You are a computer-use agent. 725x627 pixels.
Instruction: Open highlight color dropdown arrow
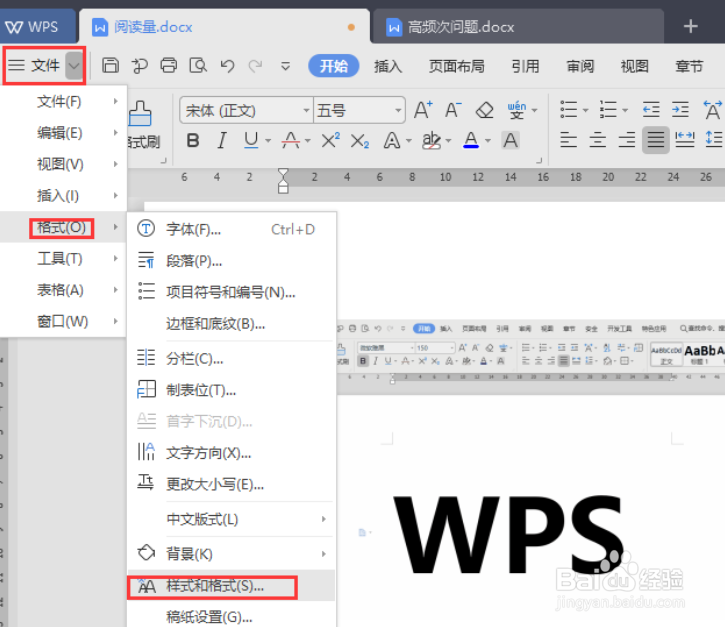tap(449, 140)
